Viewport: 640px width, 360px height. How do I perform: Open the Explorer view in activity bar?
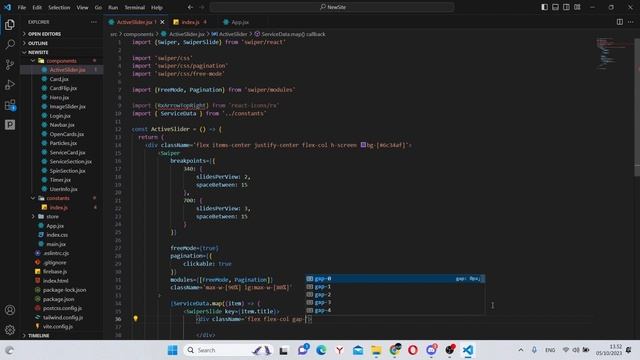pyautogui.click(x=10, y=25)
